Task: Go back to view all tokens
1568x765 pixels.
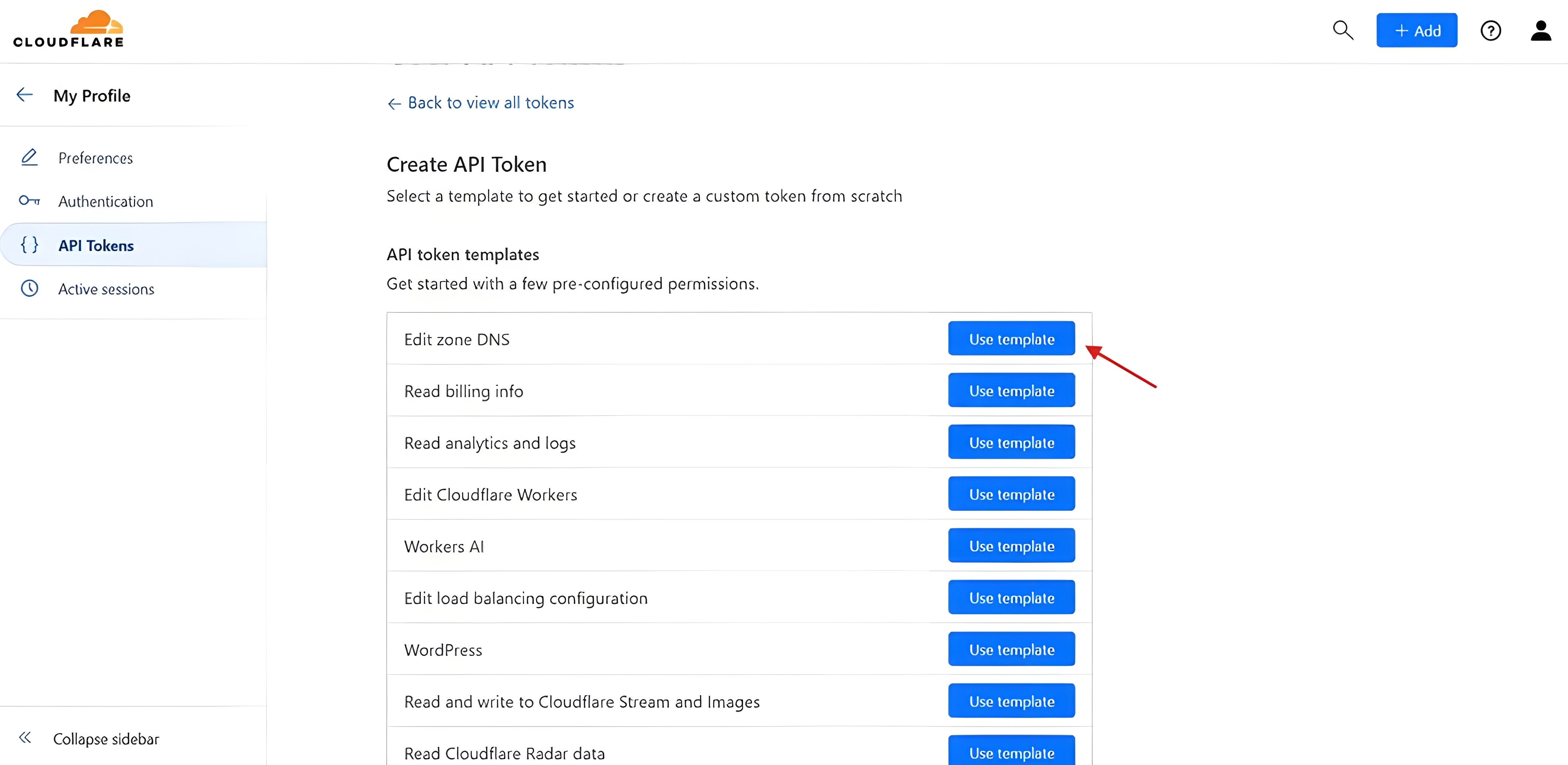Action: (481, 103)
